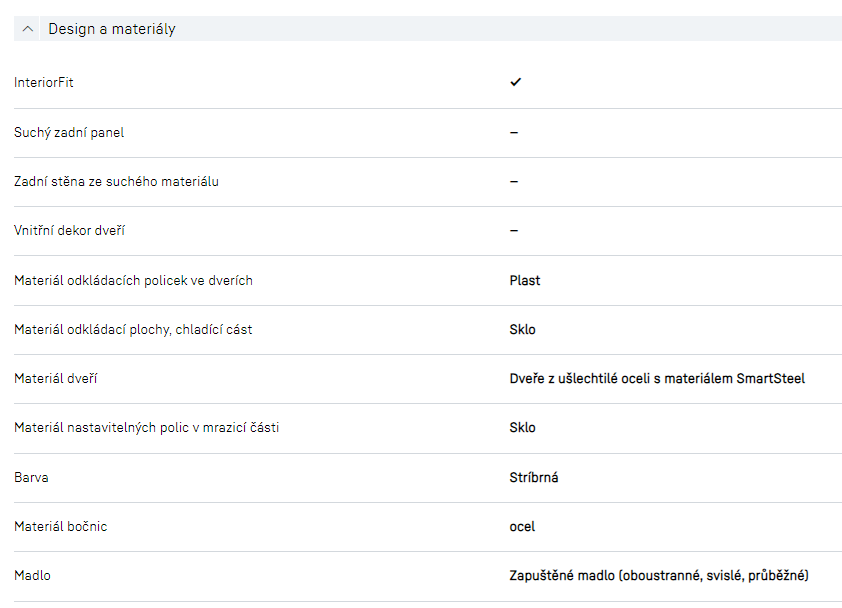Click the Plast value text
Viewport: 842px width, 608px height.
tap(525, 280)
